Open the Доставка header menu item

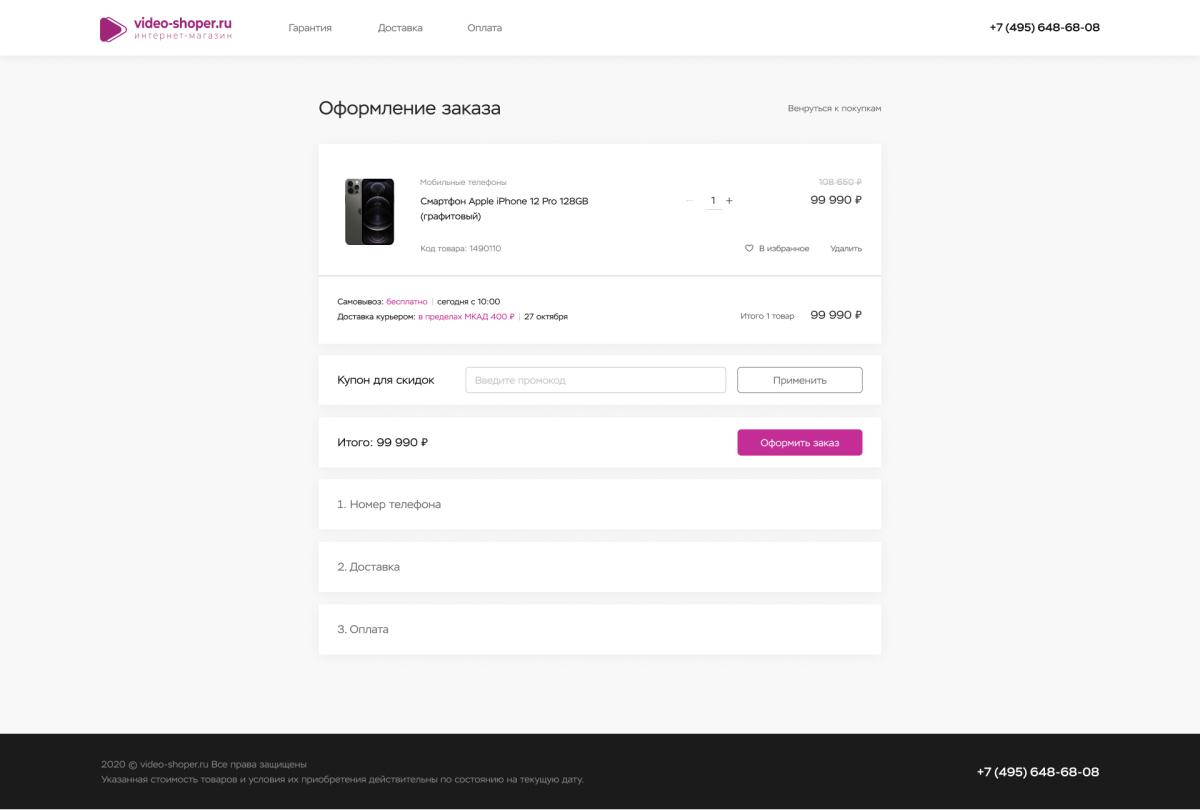click(x=400, y=28)
